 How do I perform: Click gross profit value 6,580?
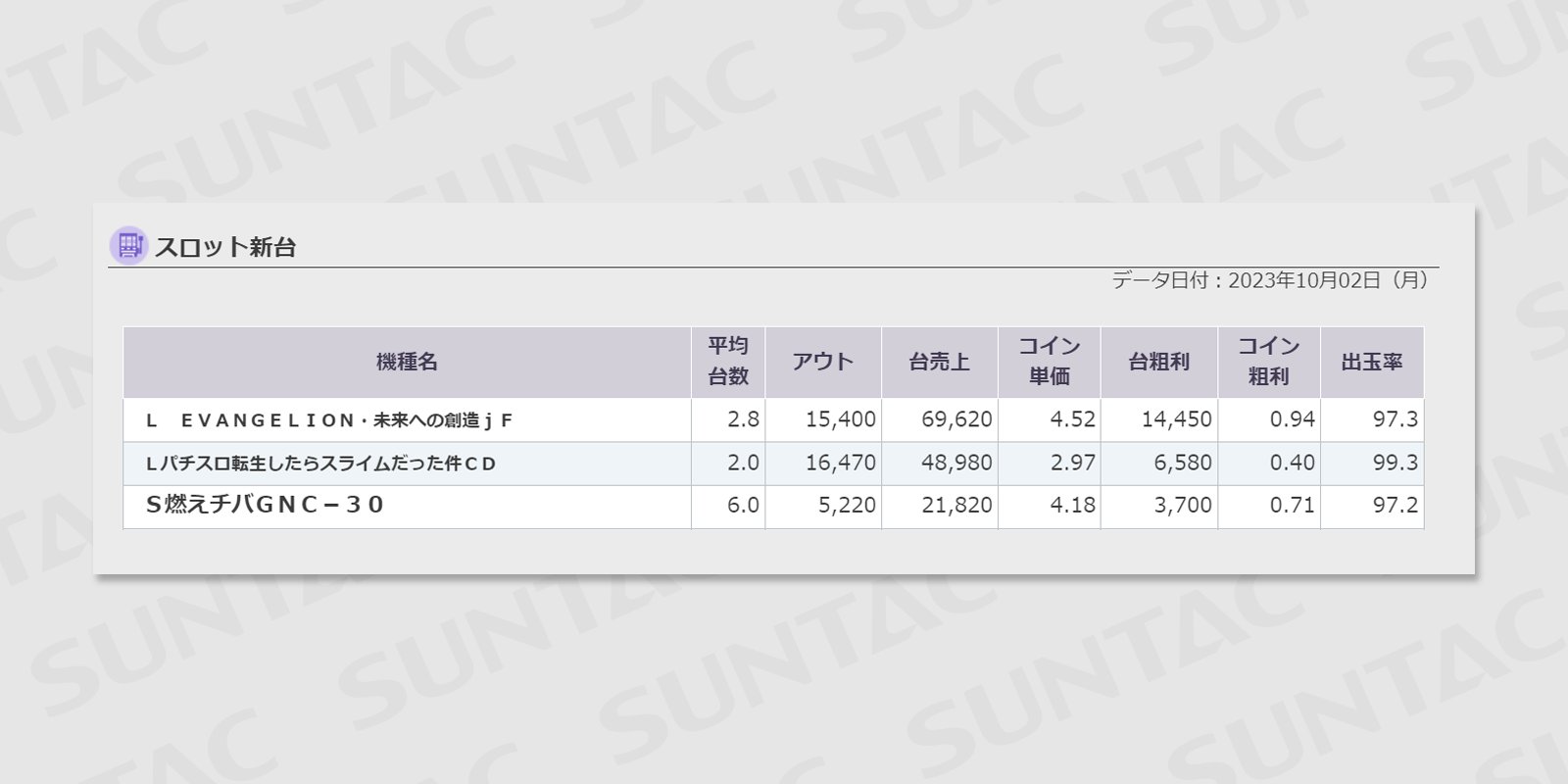click(1183, 463)
